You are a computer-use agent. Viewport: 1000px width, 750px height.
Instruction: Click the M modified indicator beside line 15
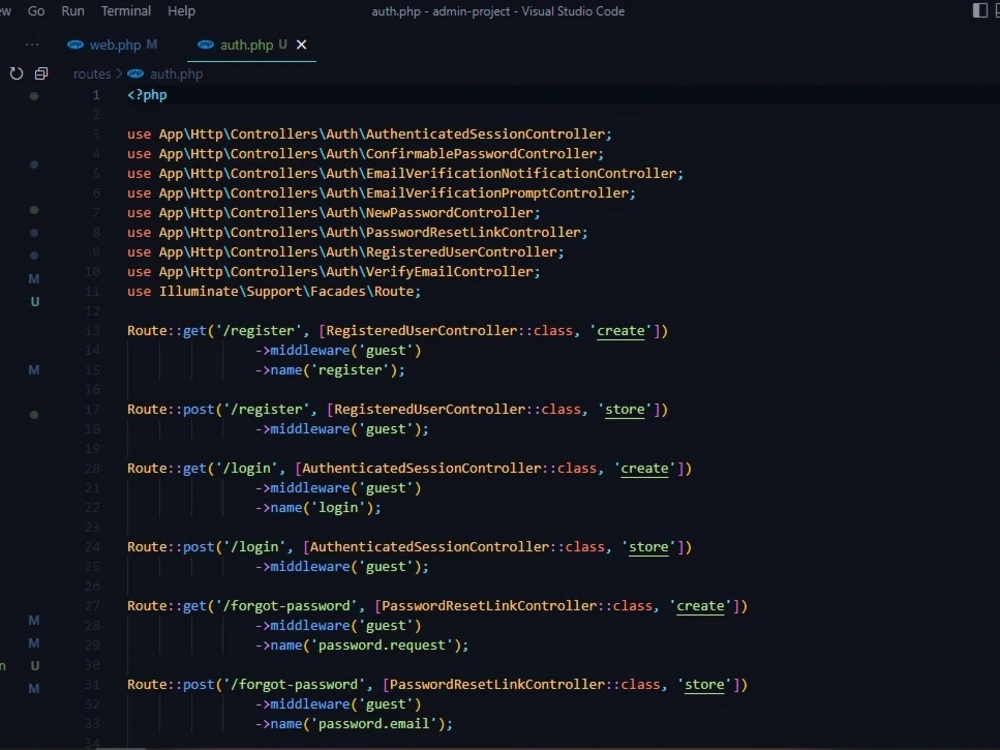33,370
